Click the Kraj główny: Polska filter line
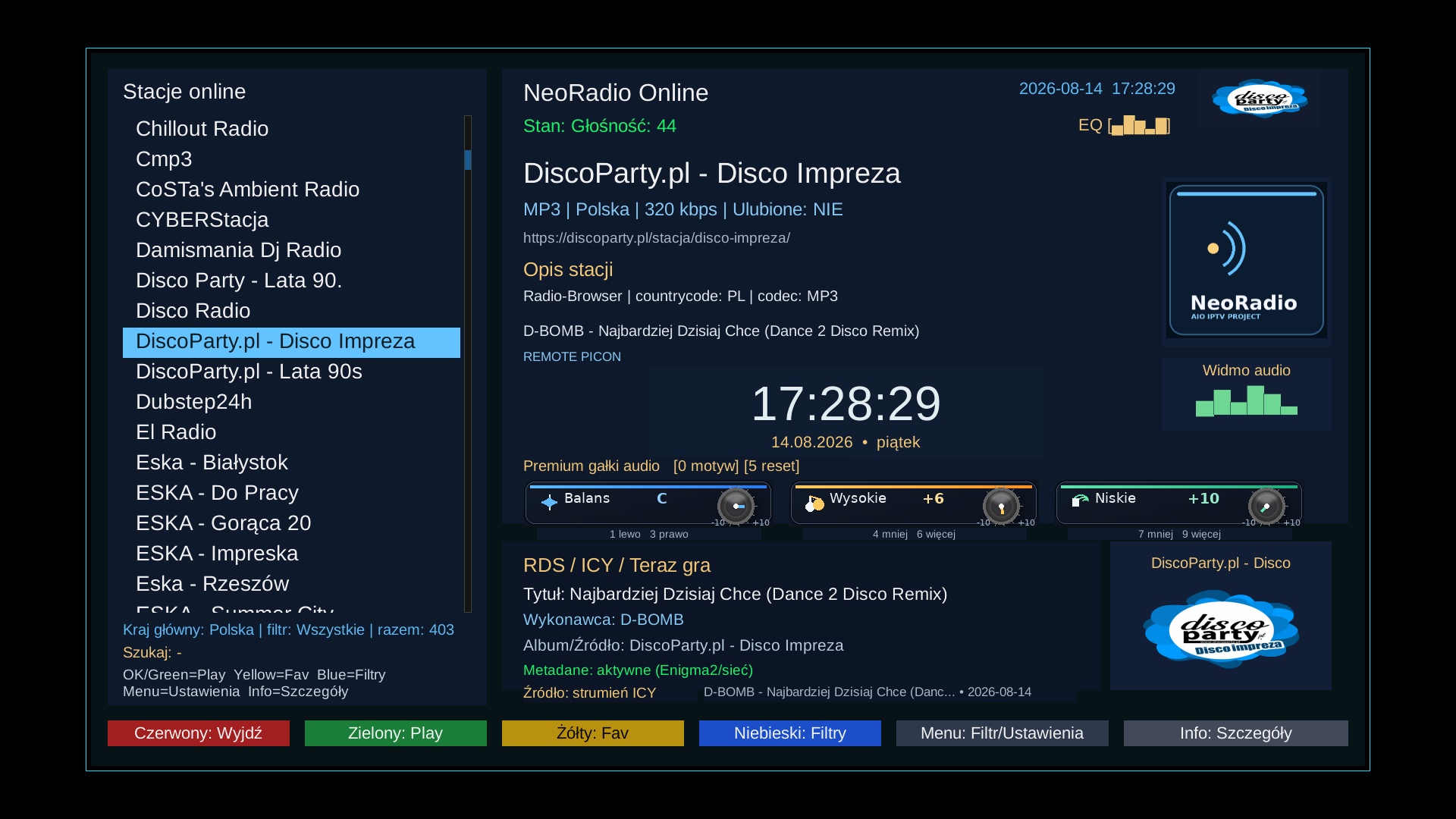Image resolution: width=1456 pixels, height=819 pixels. click(x=288, y=629)
